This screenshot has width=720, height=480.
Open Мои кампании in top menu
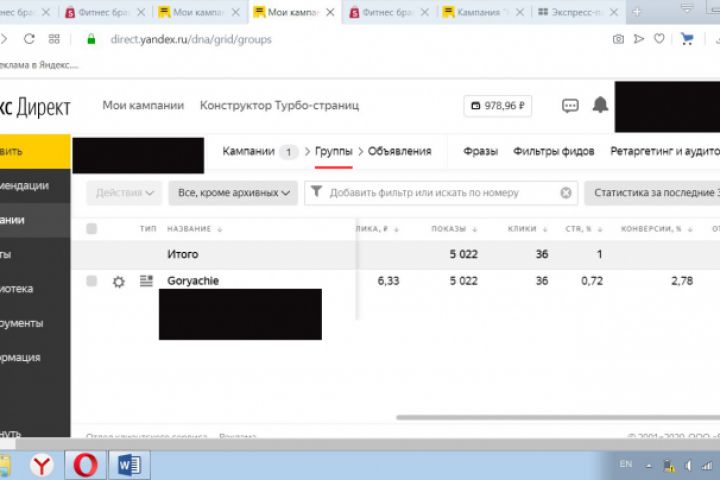(143, 106)
